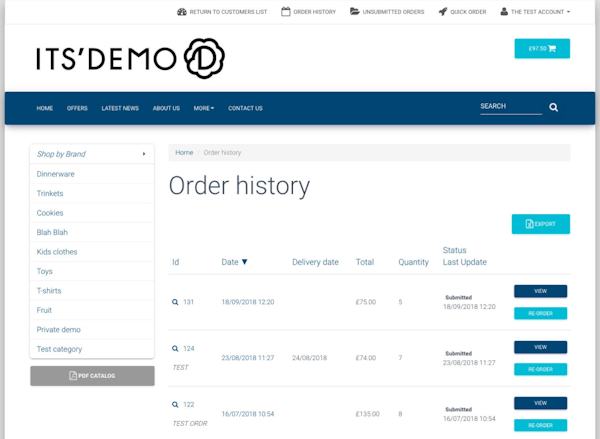
Task: Open the More dropdown menu
Action: [x=204, y=108]
